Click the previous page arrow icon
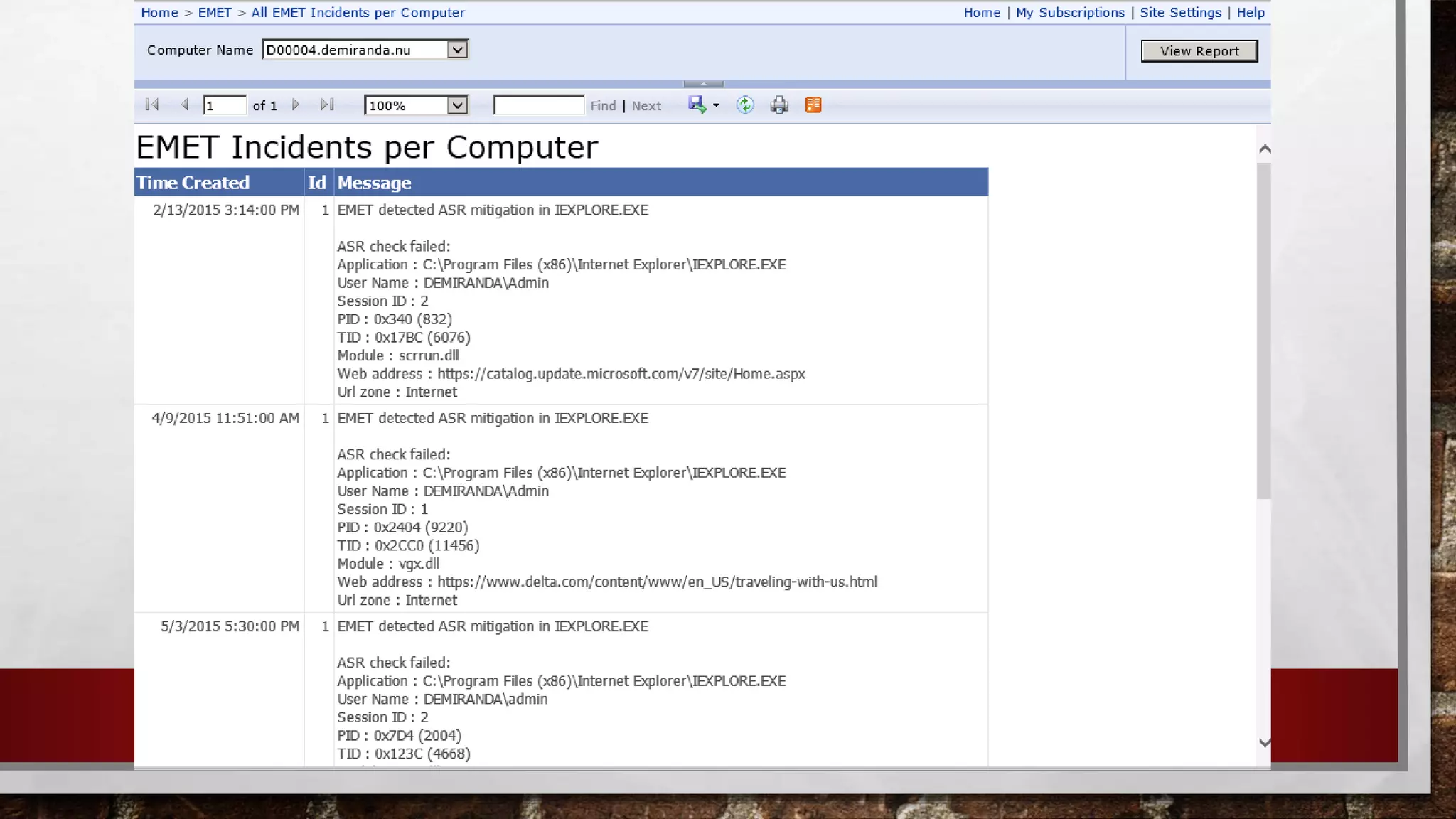The image size is (1456, 819). [x=185, y=105]
